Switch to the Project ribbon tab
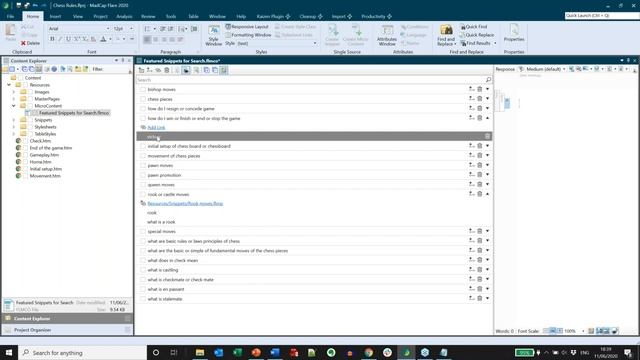The height and width of the screenshot is (360, 640). click(x=100, y=16)
